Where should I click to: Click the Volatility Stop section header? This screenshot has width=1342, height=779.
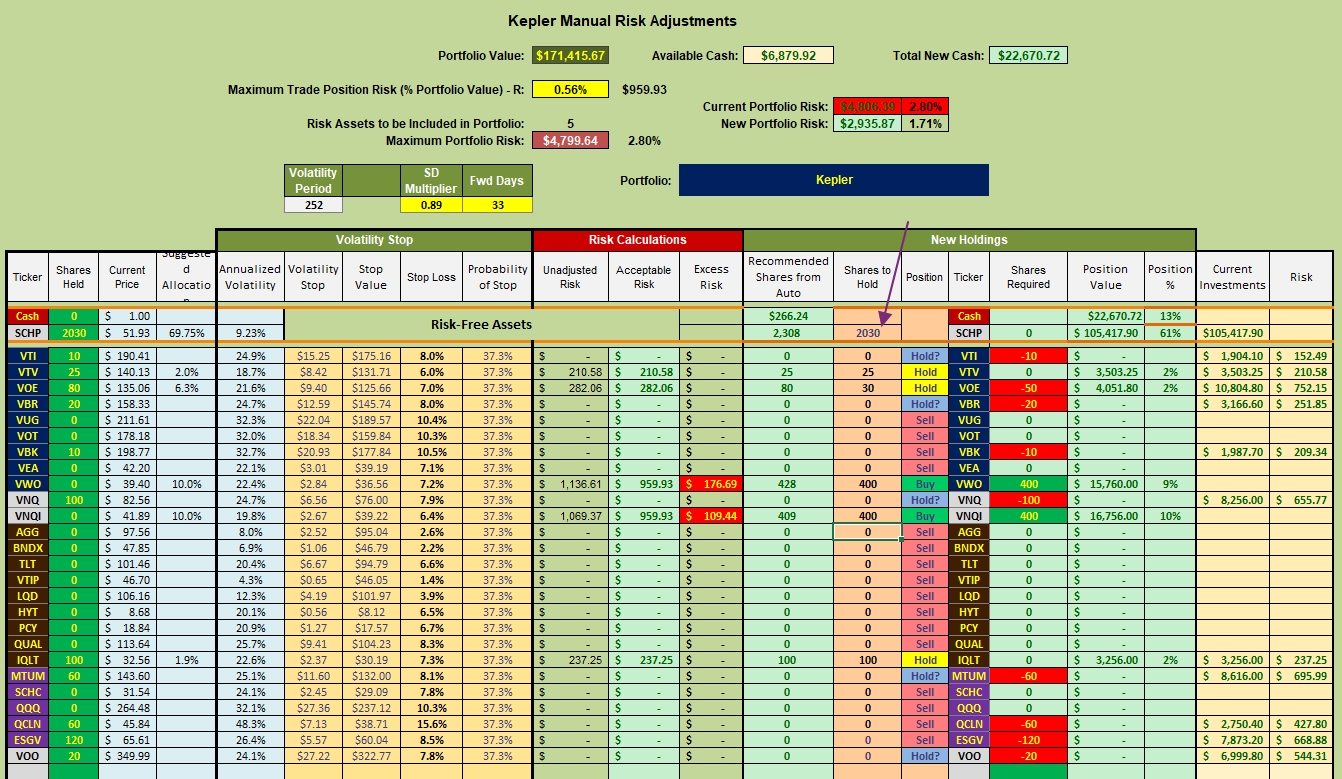point(373,240)
